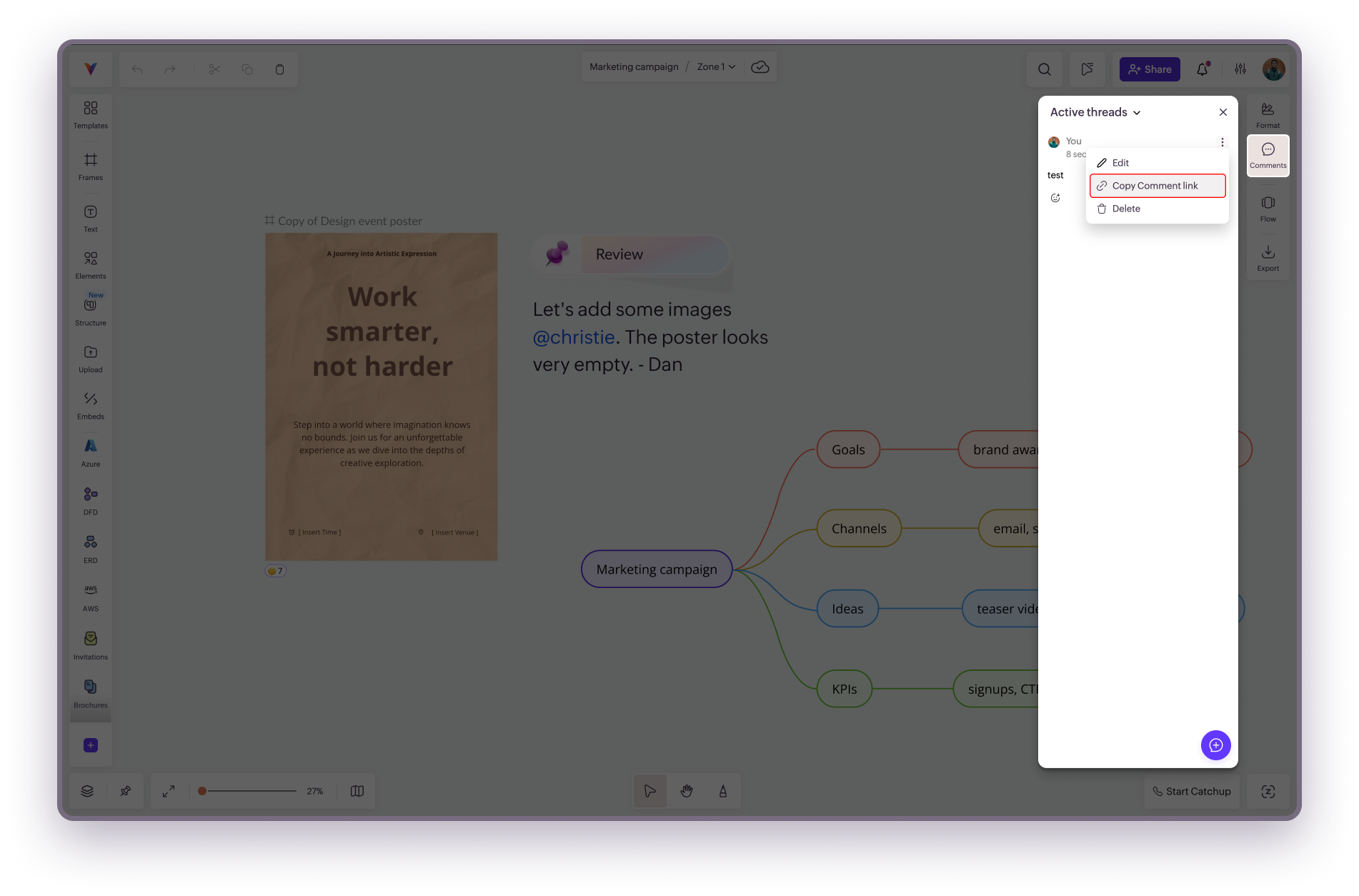Toggle the pin icon in bottom bar

pos(125,791)
